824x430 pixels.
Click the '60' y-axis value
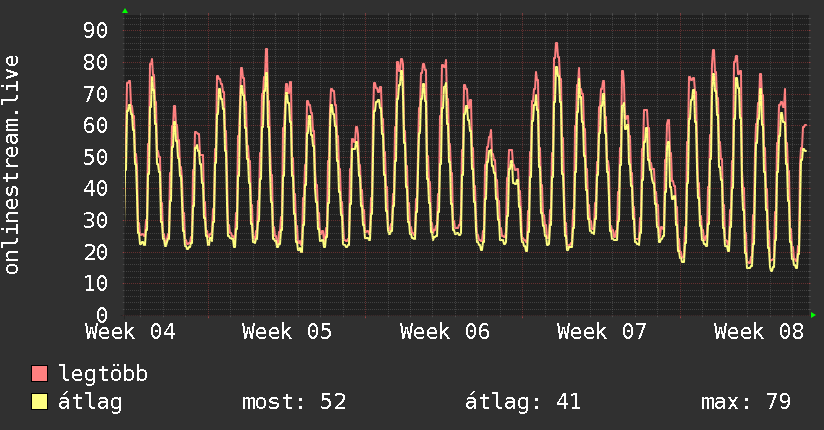[x=96, y=125]
